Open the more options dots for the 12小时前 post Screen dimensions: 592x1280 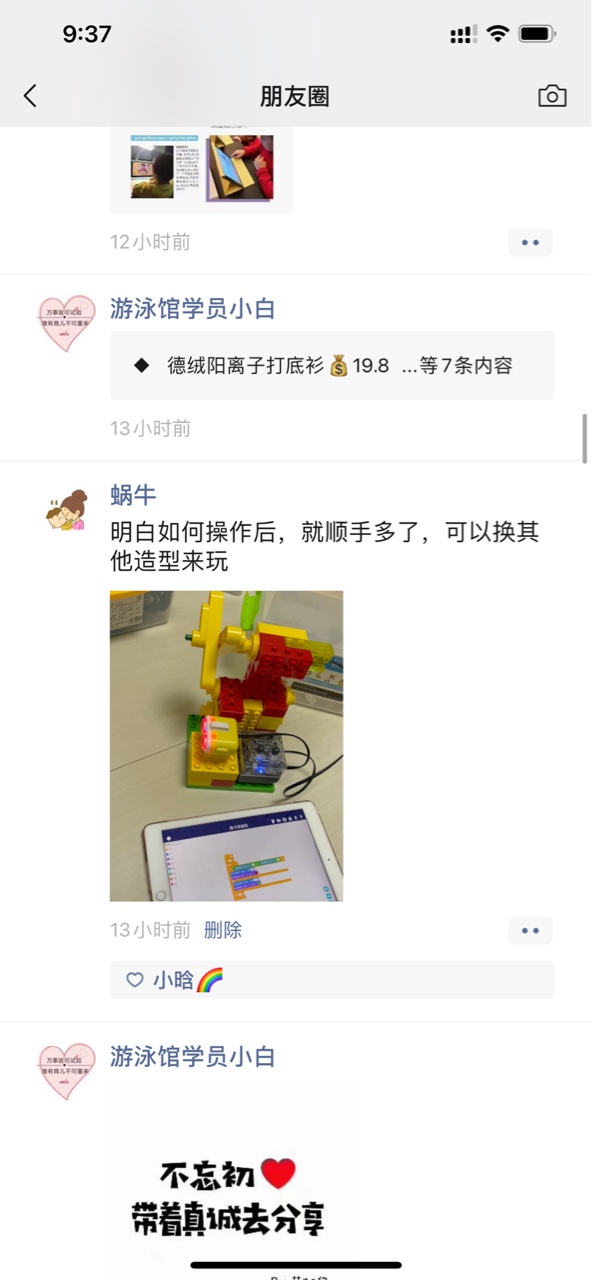tap(530, 242)
